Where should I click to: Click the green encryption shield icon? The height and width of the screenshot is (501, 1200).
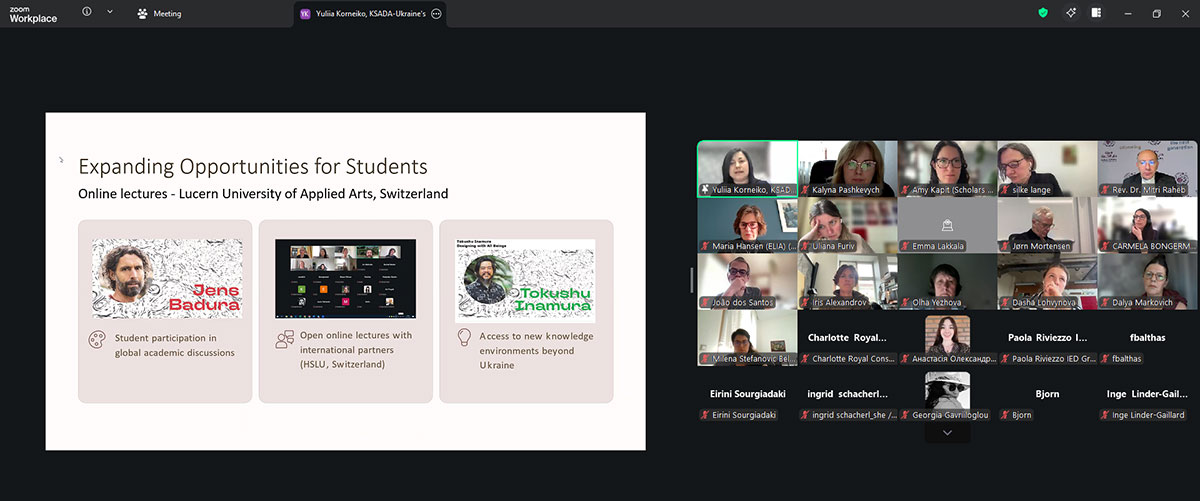(x=1043, y=13)
